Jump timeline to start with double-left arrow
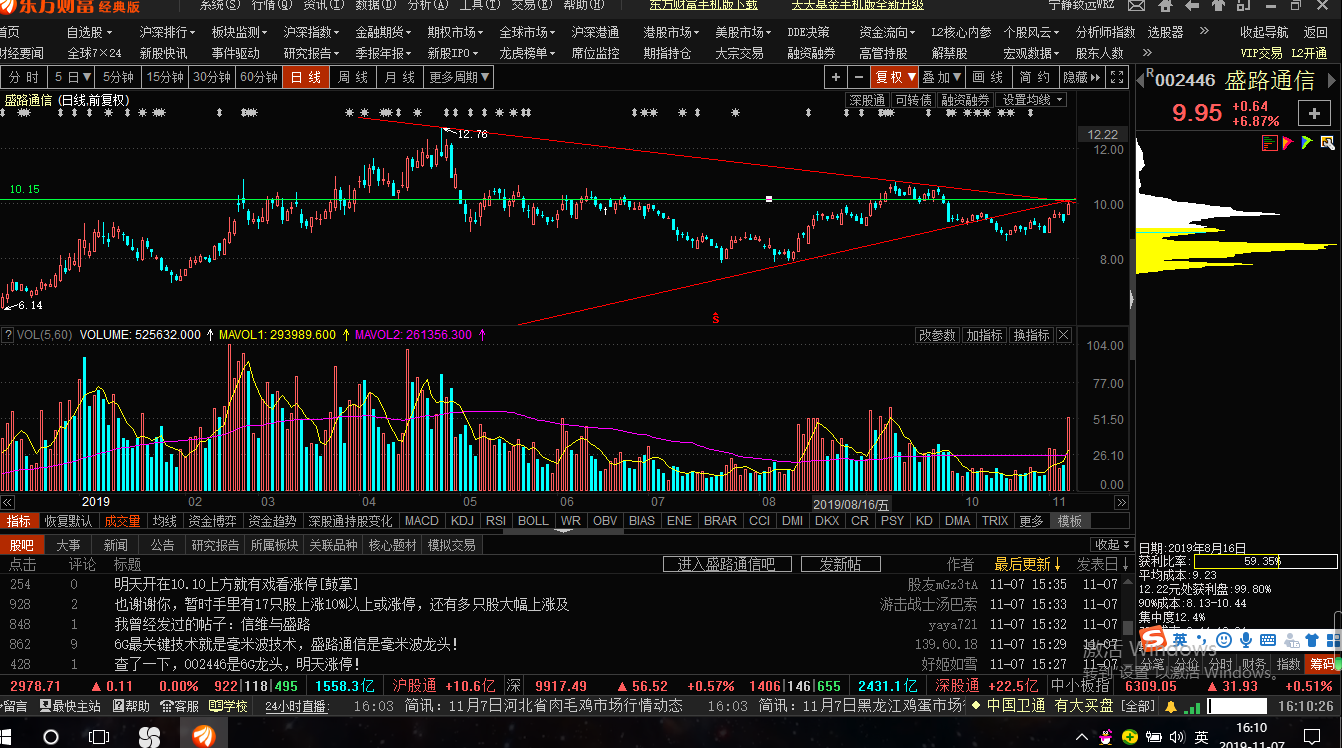 7,502
